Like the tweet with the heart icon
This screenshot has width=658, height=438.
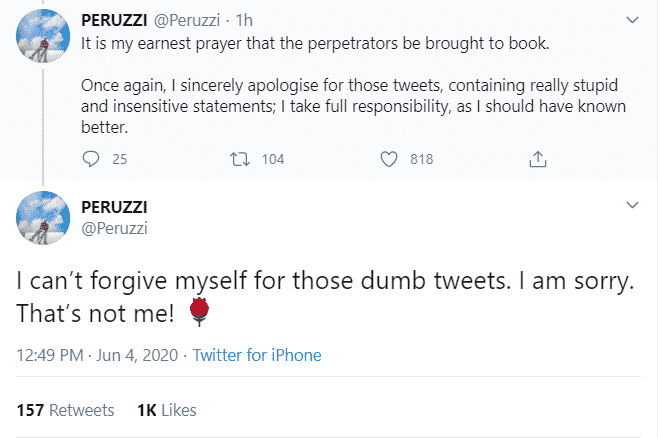click(x=391, y=158)
